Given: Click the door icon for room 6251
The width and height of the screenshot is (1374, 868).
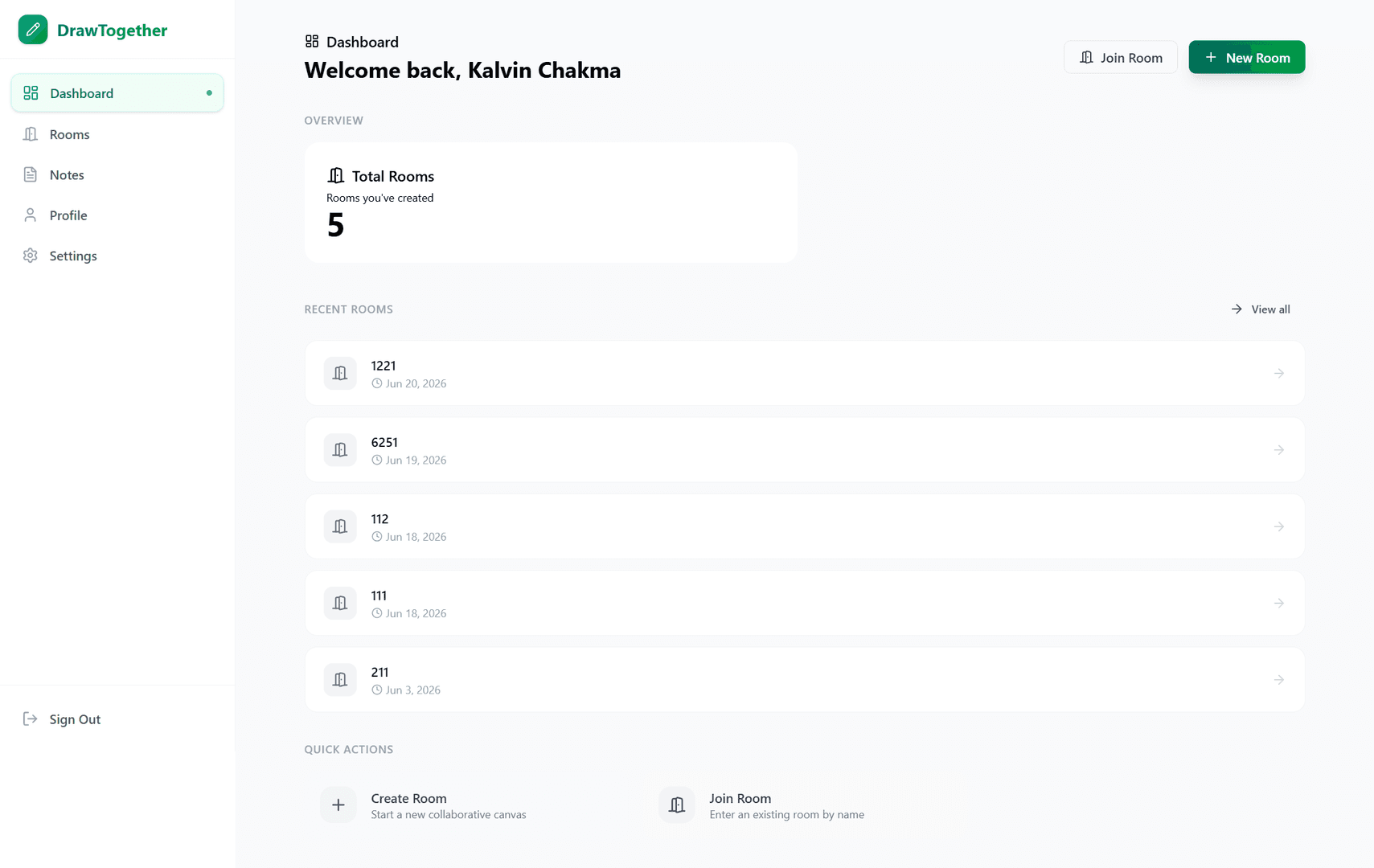Looking at the screenshot, I should pyautogui.click(x=340, y=450).
